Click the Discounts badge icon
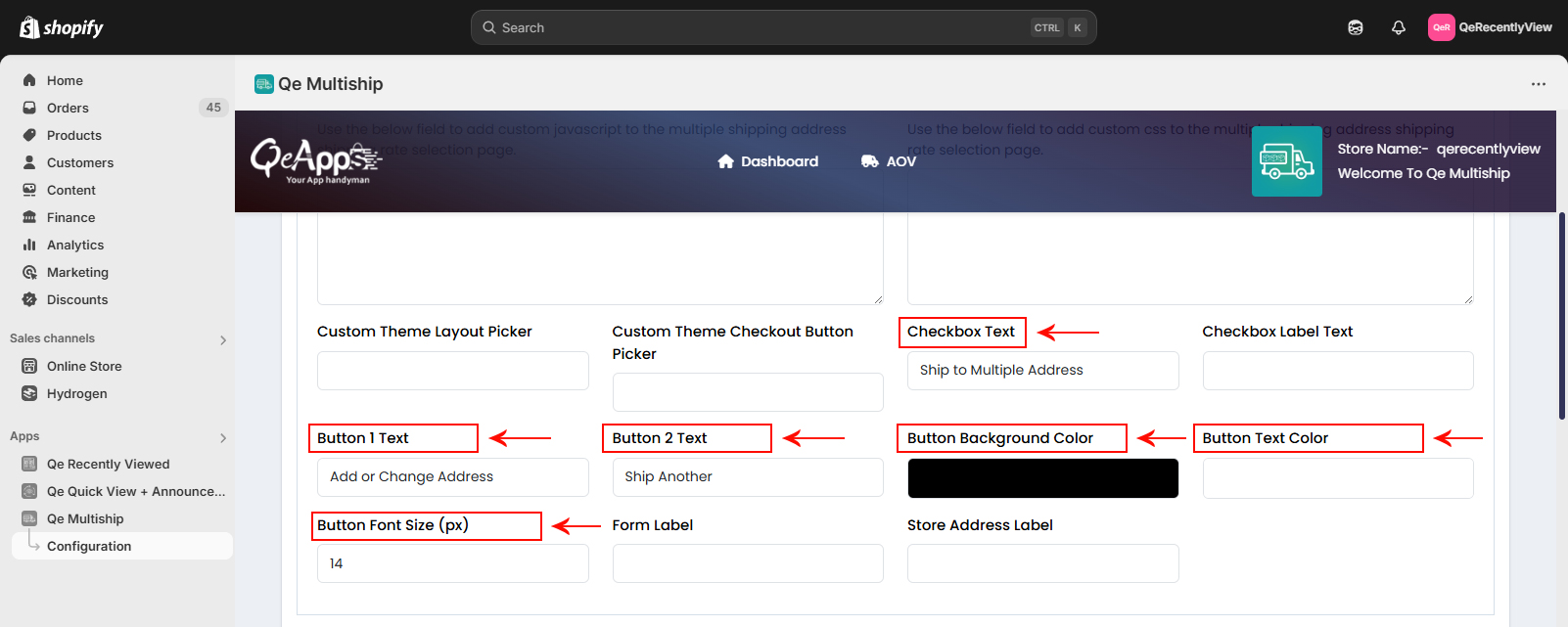This screenshot has width=1568, height=627. pos(29,299)
